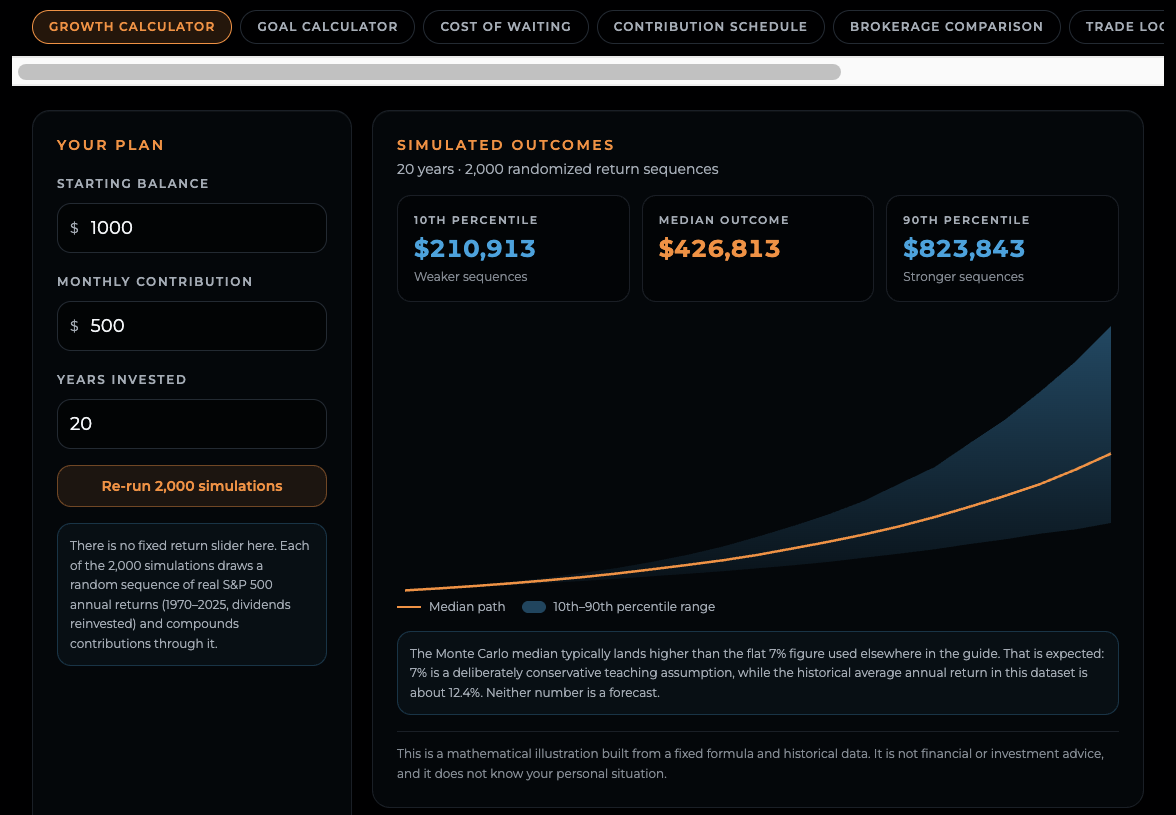Image resolution: width=1176 pixels, height=815 pixels.
Task: Click the Starting Balance input field
Action: click(x=192, y=228)
